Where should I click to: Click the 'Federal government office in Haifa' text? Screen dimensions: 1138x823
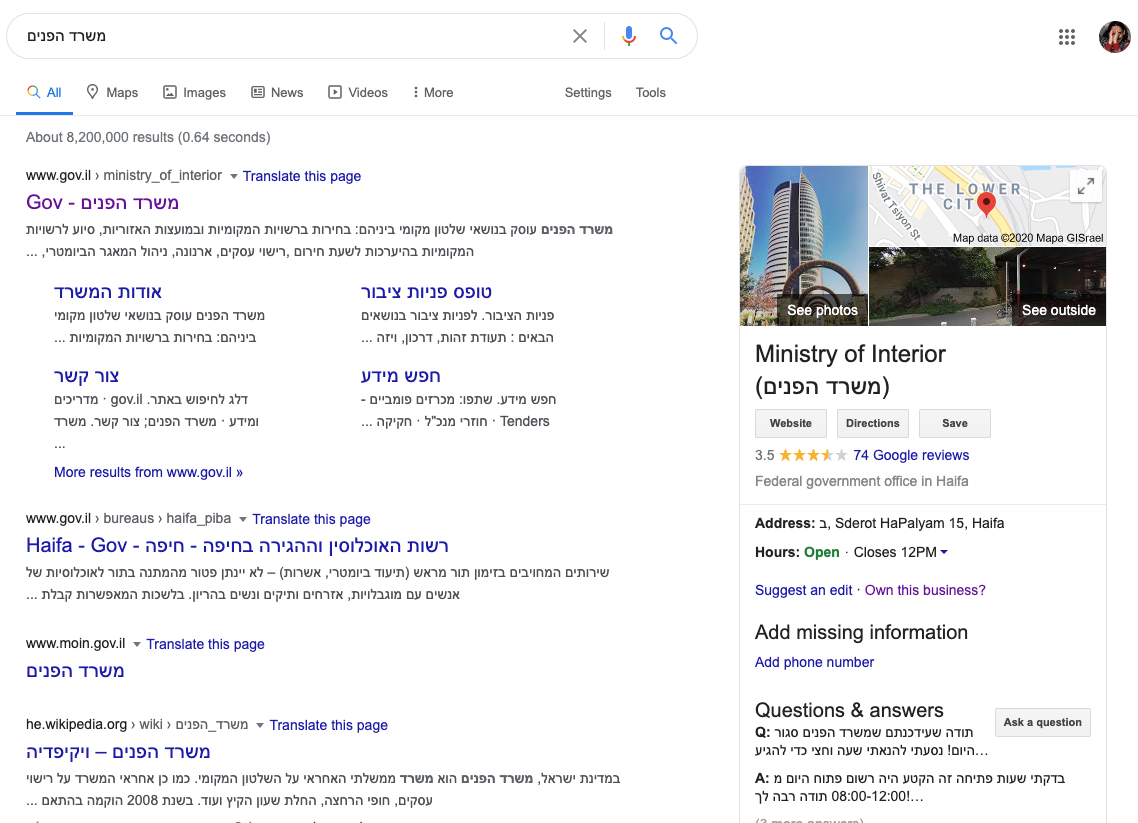[861, 481]
